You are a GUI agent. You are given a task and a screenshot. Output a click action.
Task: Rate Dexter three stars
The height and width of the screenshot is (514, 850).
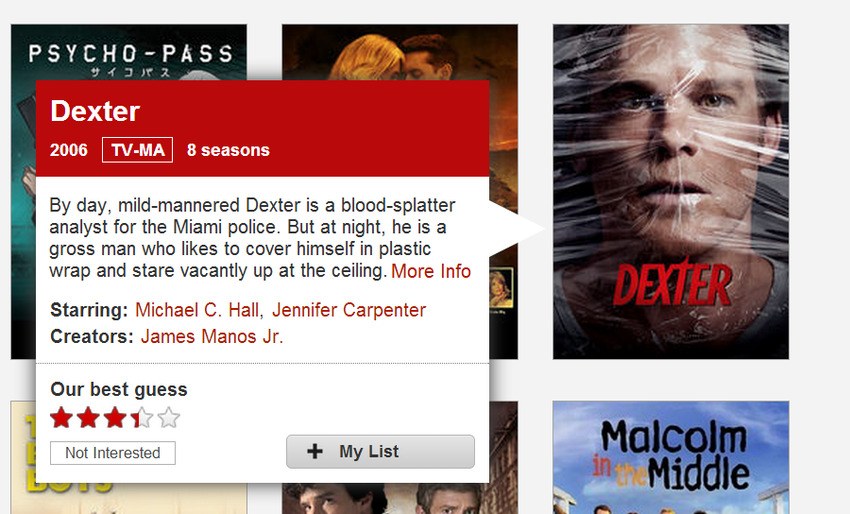[x=115, y=417]
